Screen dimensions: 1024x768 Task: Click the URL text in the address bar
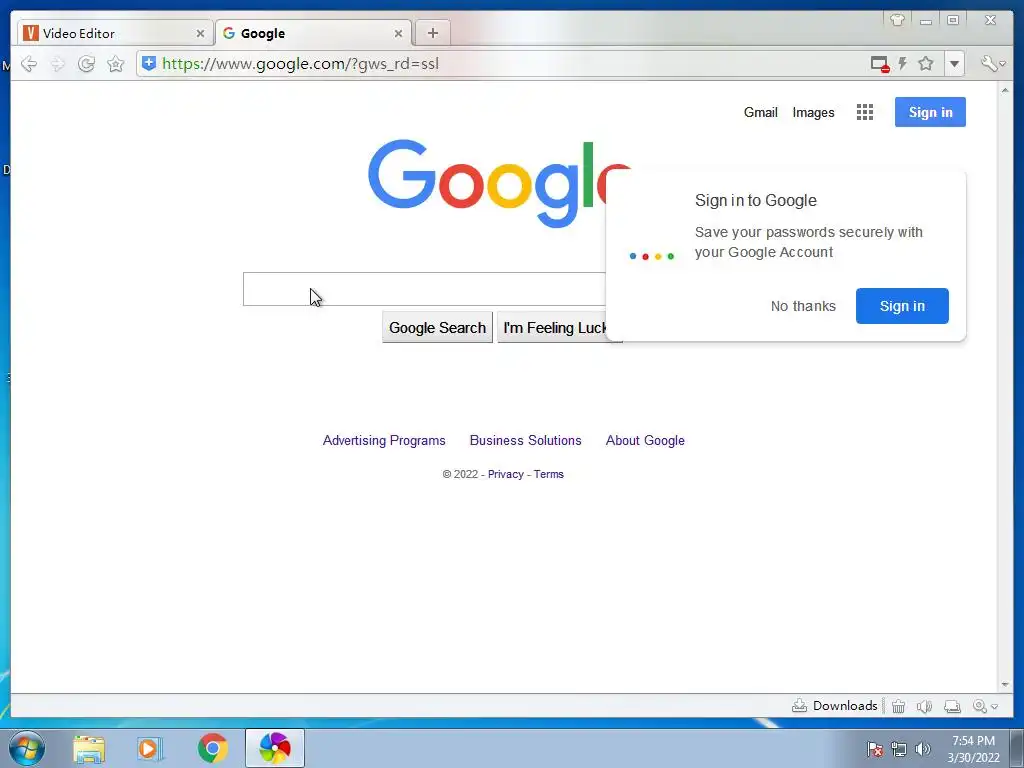click(300, 63)
